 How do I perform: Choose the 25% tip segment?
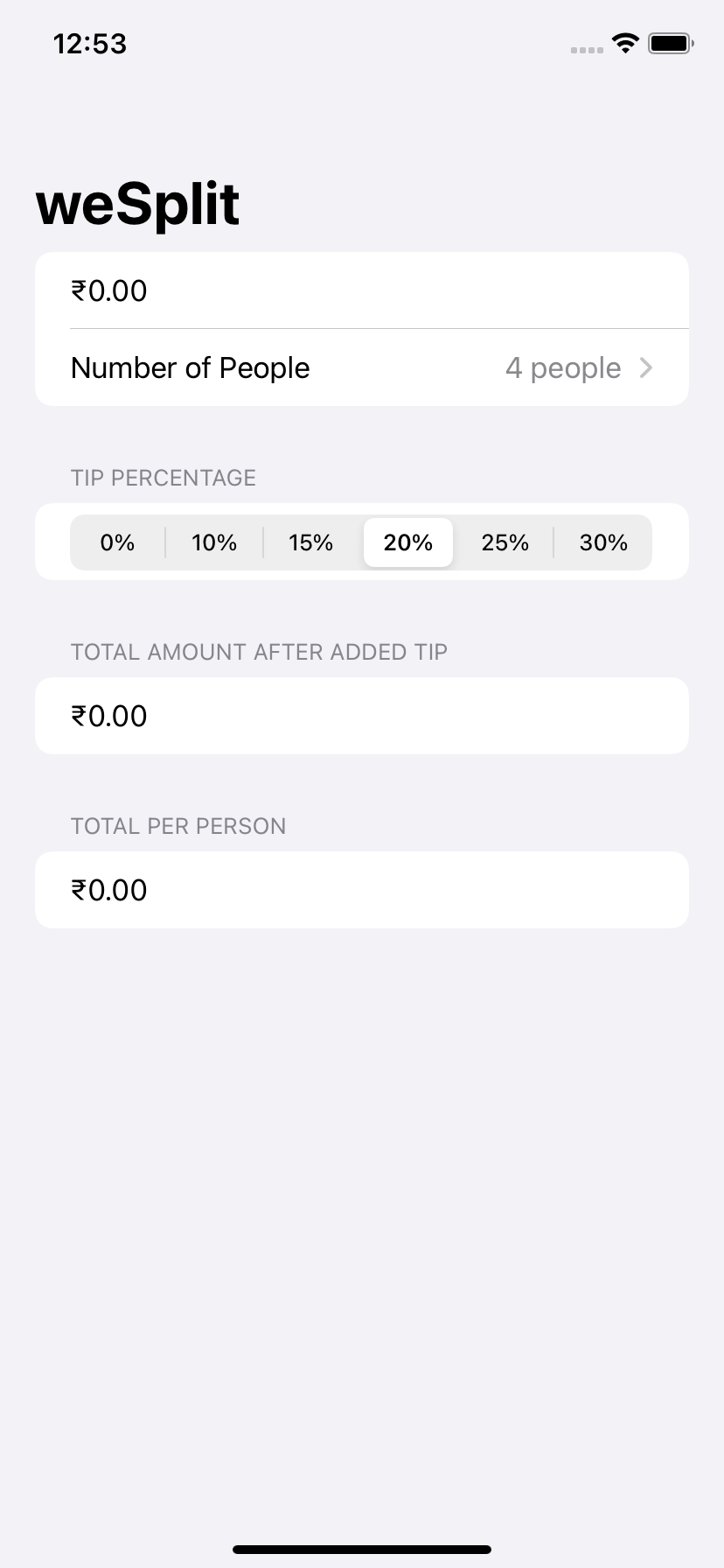(505, 542)
